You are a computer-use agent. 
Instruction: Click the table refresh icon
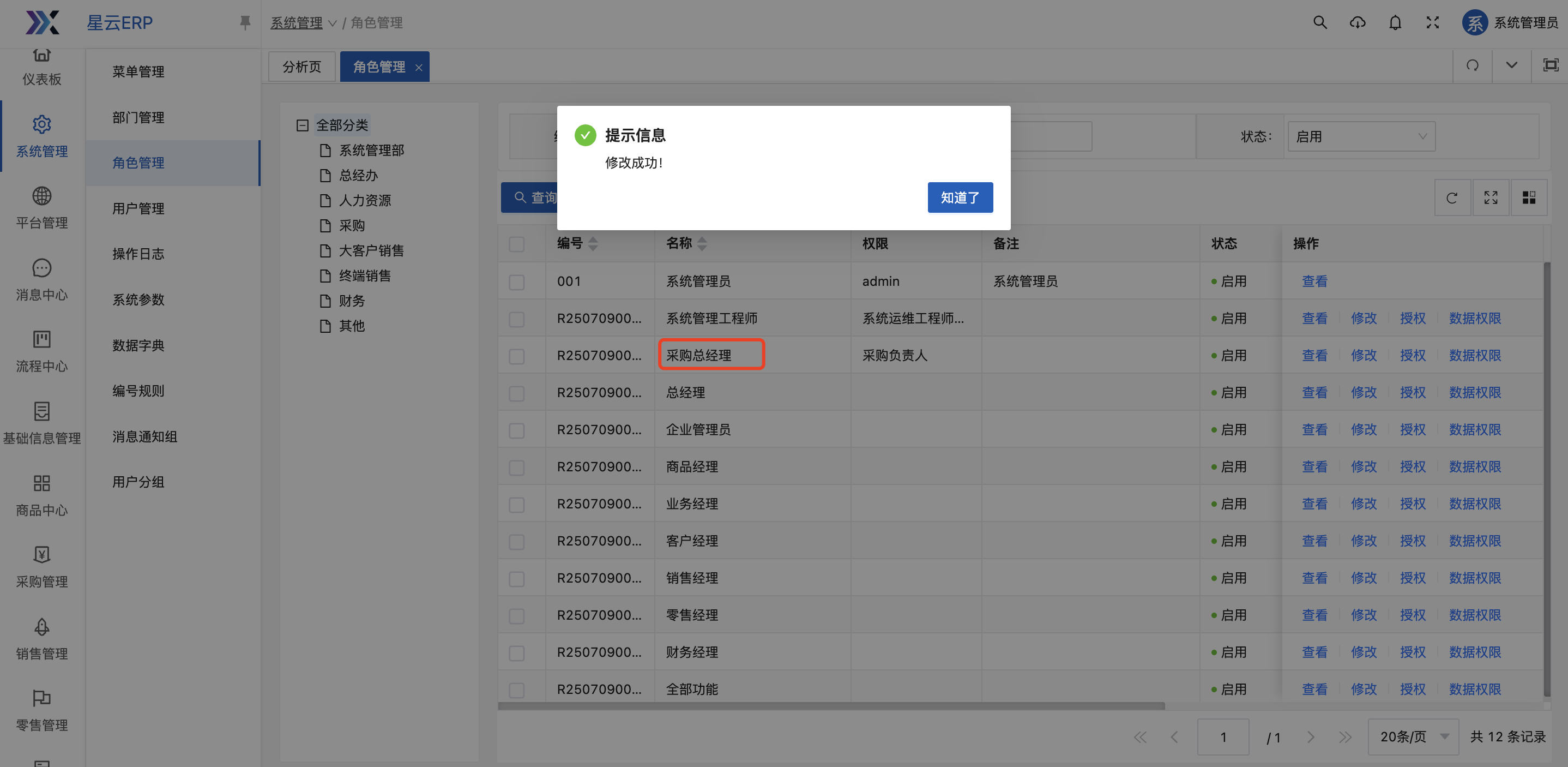(x=1452, y=197)
